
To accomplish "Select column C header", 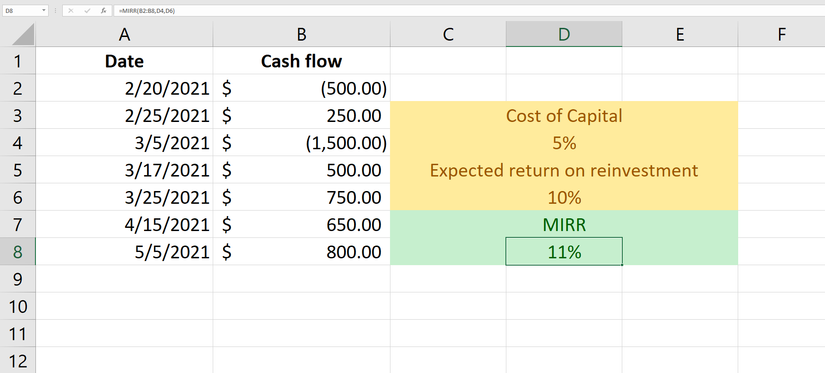I will (x=448, y=35).
